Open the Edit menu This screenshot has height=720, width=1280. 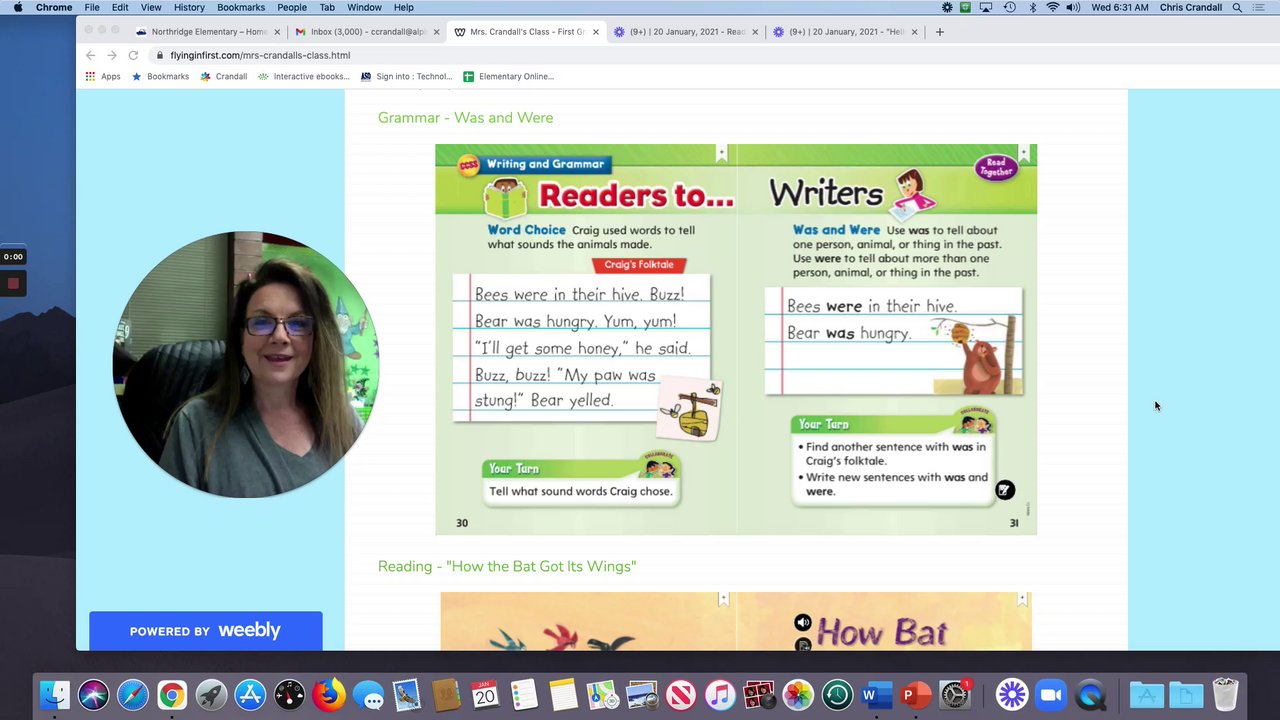[x=120, y=7]
